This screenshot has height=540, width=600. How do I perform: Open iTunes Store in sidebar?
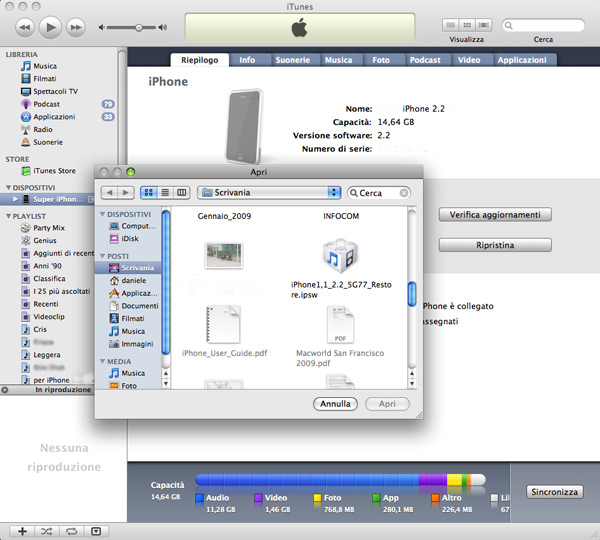[x=54, y=171]
